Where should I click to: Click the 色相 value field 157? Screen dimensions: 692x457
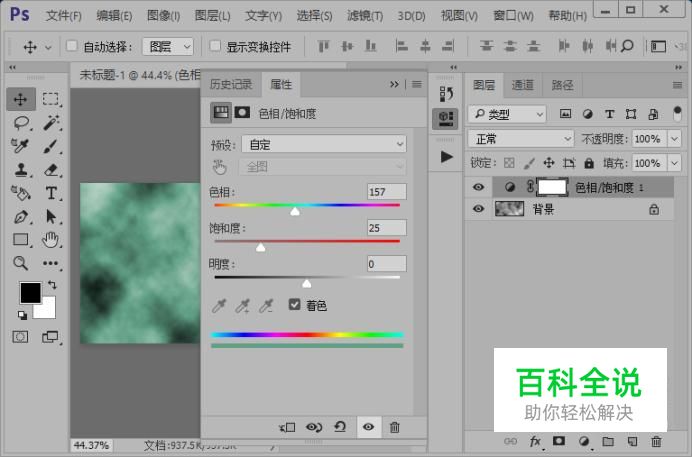pos(387,192)
